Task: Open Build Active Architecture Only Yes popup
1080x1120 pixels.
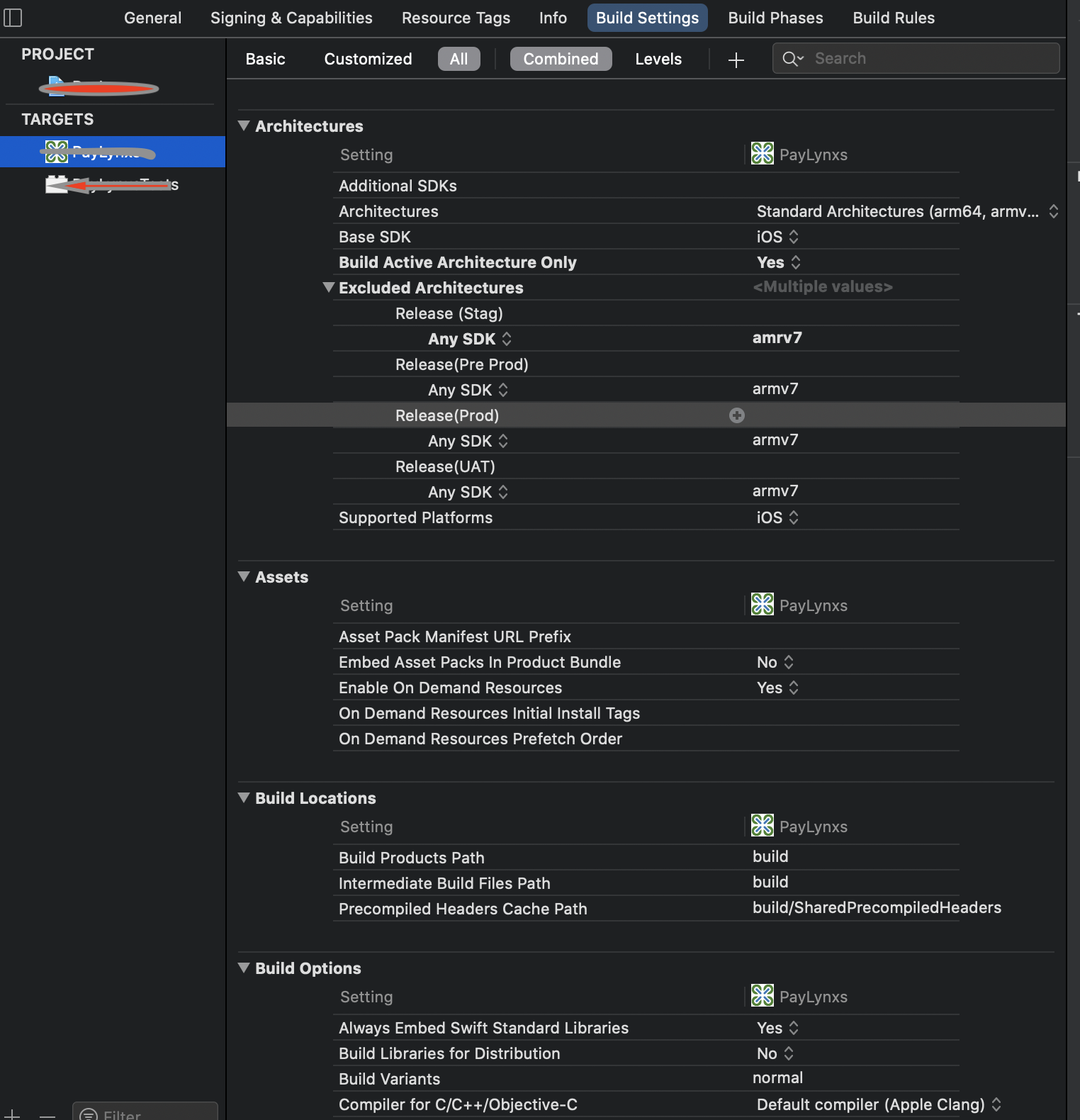Action: tap(779, 262)
